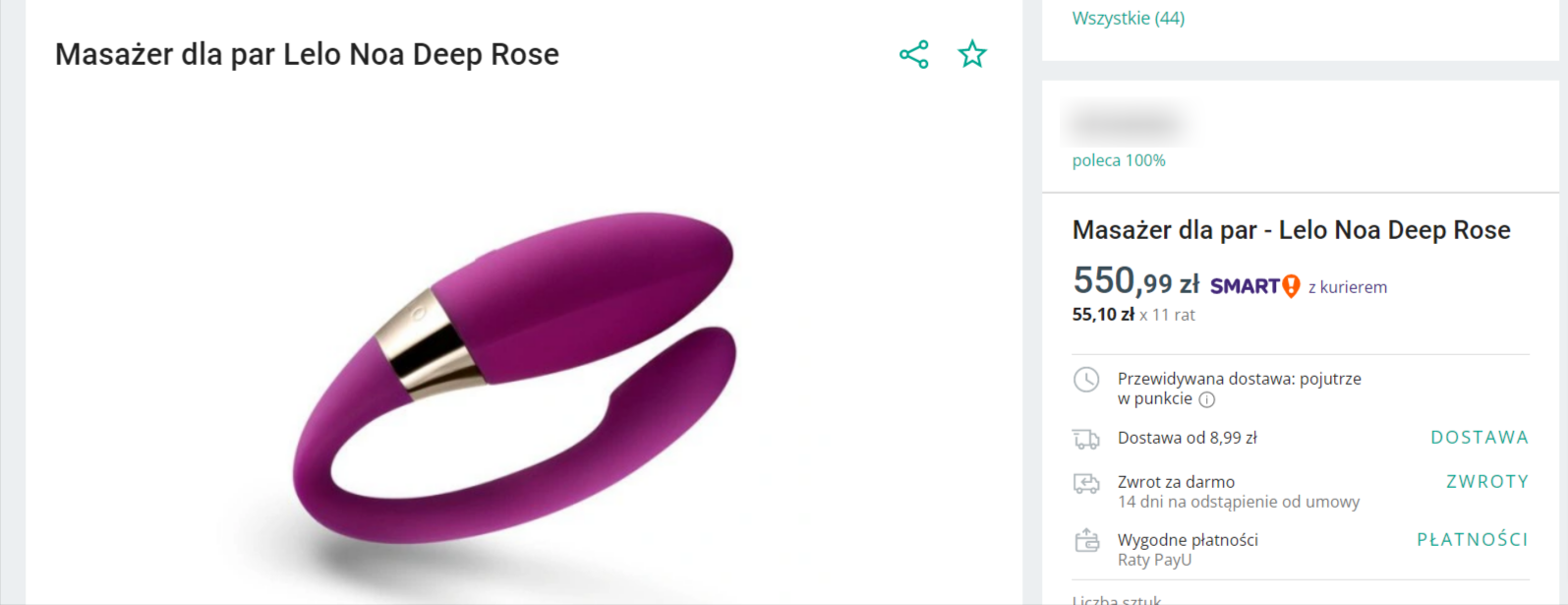Open the PŁATNOŚCI details link

click(x=1473, y=540)
